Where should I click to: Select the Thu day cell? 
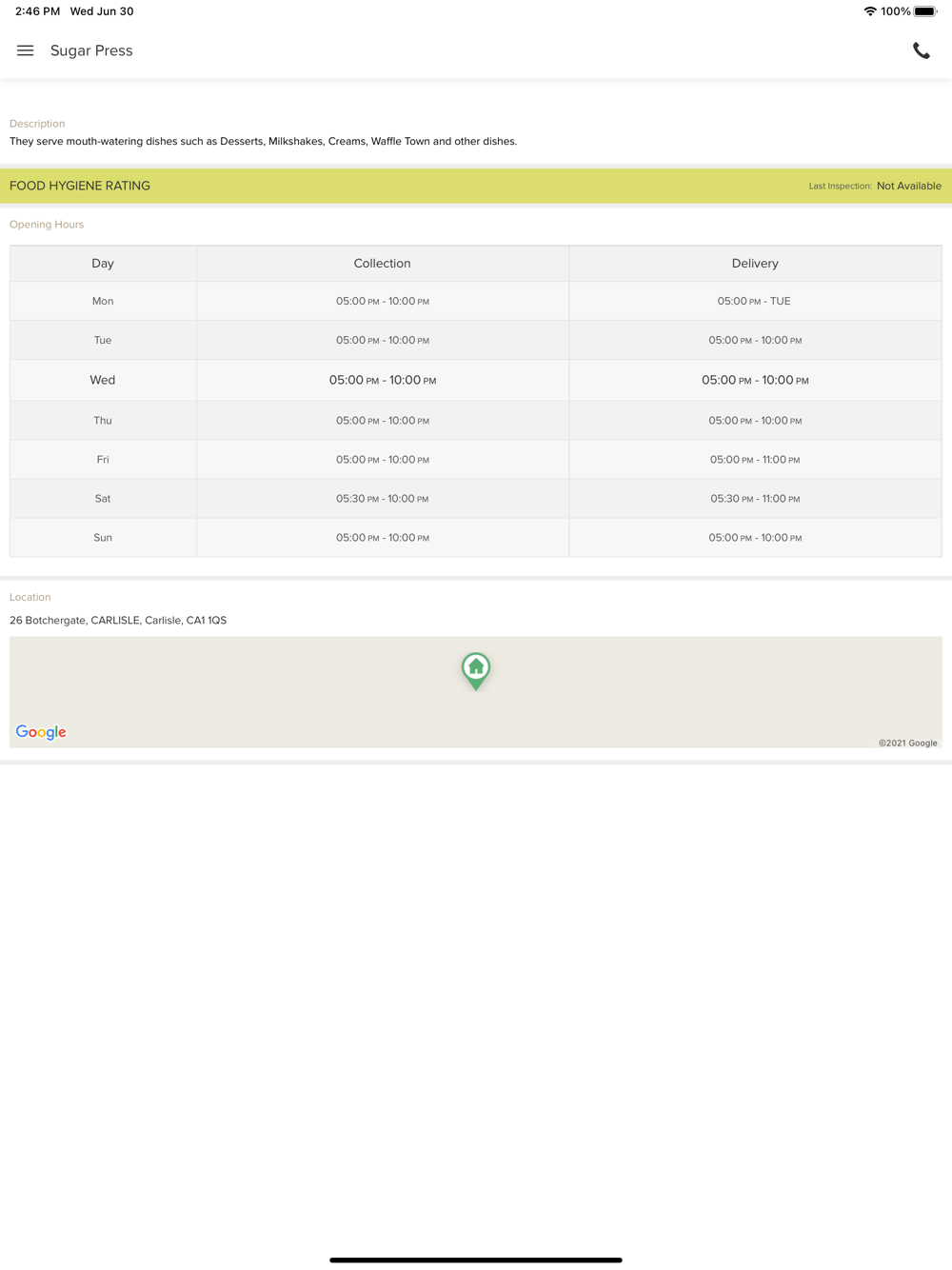tap(103, 420)
